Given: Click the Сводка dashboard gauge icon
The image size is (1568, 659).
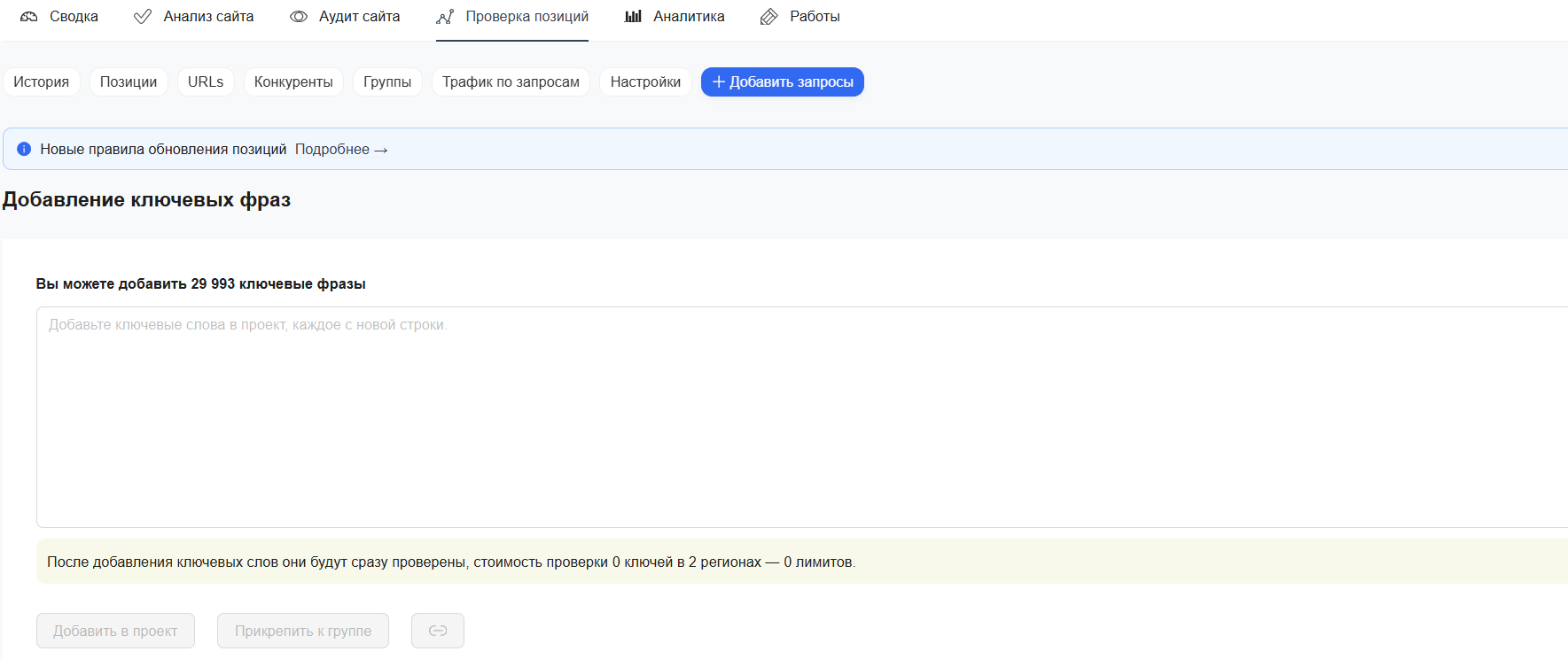Looking at the screenshot, I should pyautogui.click(x=29, y=17).
